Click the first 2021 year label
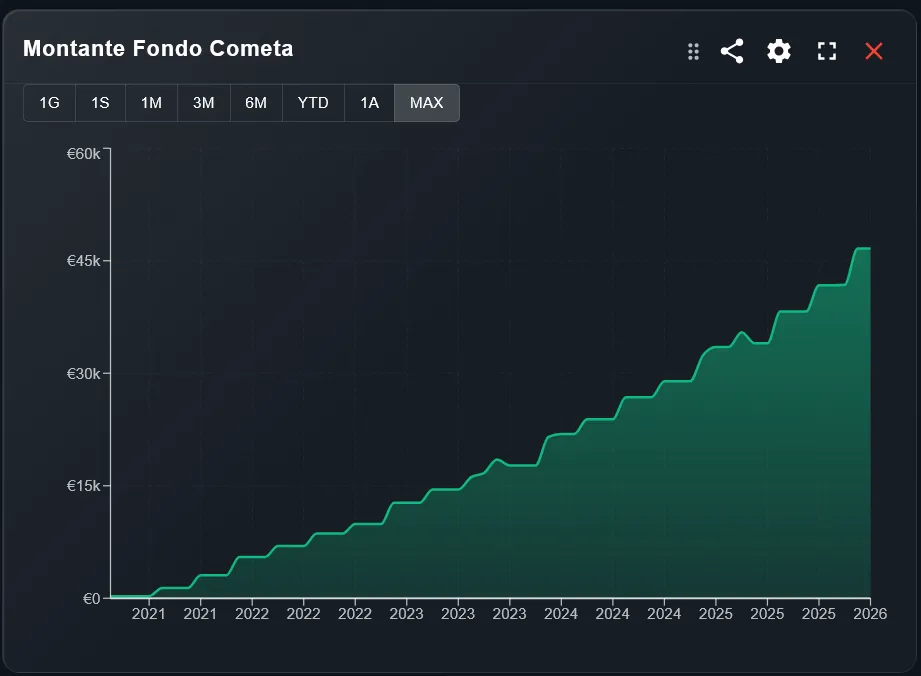This screenshot has width=921, height=676. (x=149, y=614)
